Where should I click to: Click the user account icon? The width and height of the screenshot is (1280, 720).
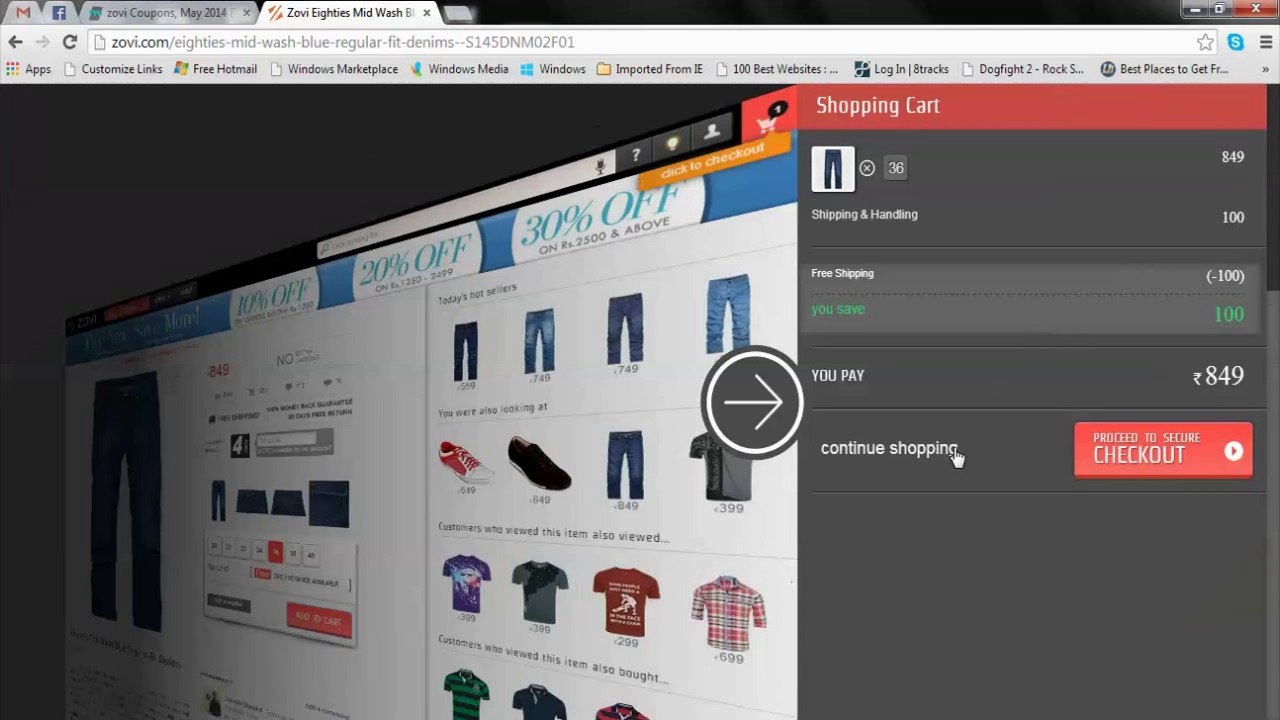coord(712,131)
